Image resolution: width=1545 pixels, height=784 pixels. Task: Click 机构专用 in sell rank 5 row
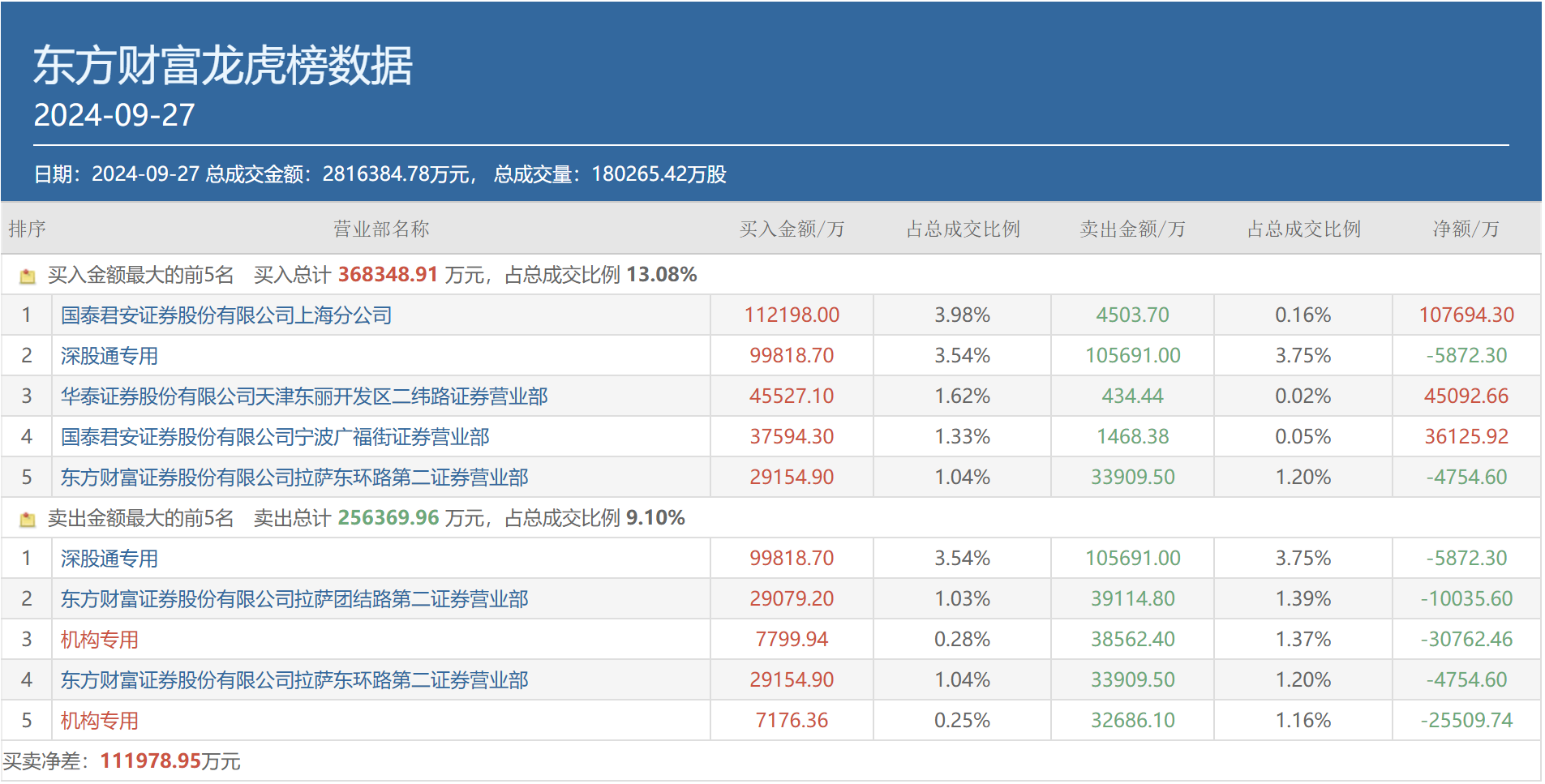click(x=100, y=721)
